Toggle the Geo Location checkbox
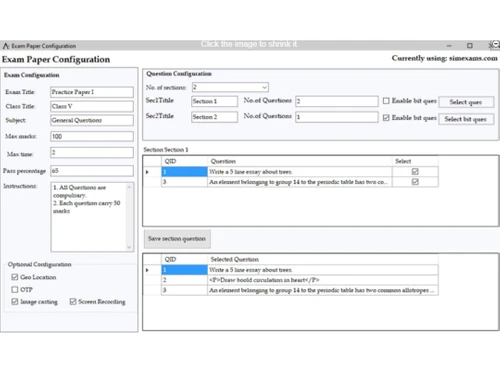The width and height of the screenshot is (500, 375). [x=15, y=277]
